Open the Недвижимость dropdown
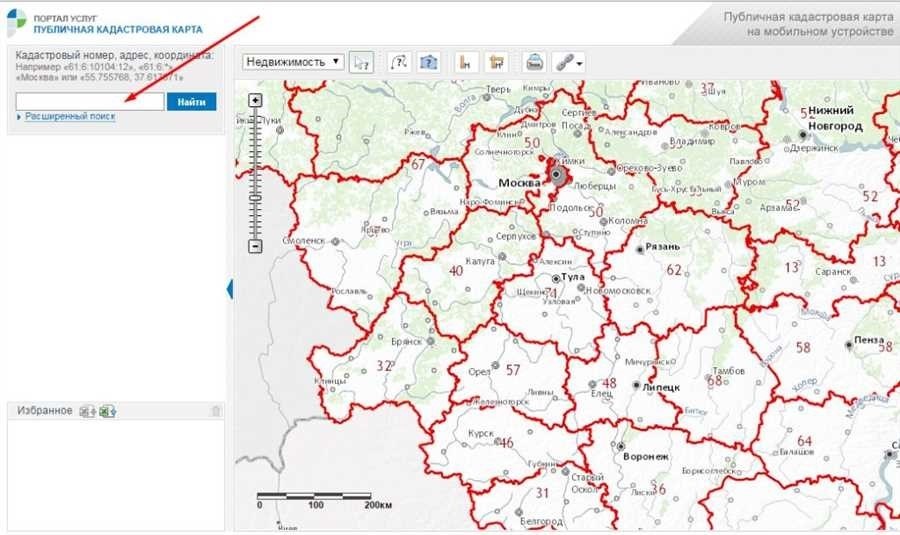The height and width of the screenshot is (535, 900). pyautogui.click(x=293, y=62)
